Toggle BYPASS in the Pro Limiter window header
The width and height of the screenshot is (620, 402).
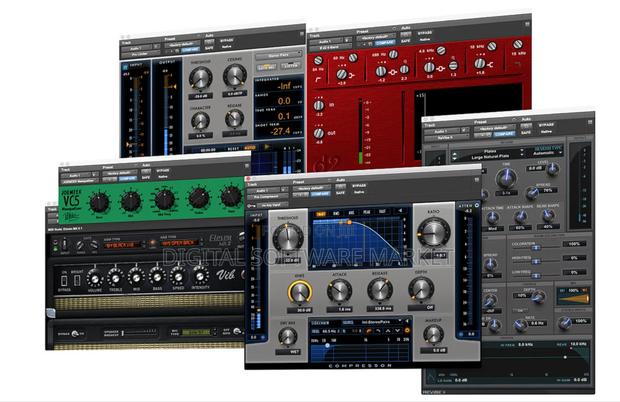tap(227, 40)
